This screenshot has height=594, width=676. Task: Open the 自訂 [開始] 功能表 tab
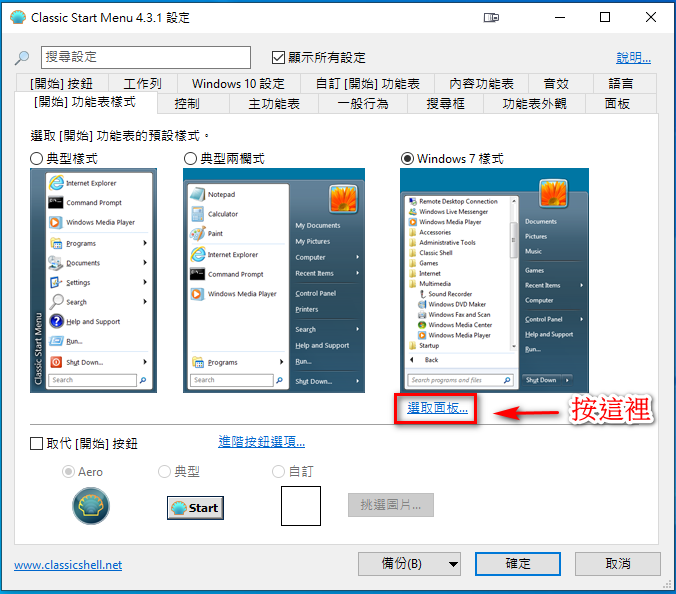point(368,84)
